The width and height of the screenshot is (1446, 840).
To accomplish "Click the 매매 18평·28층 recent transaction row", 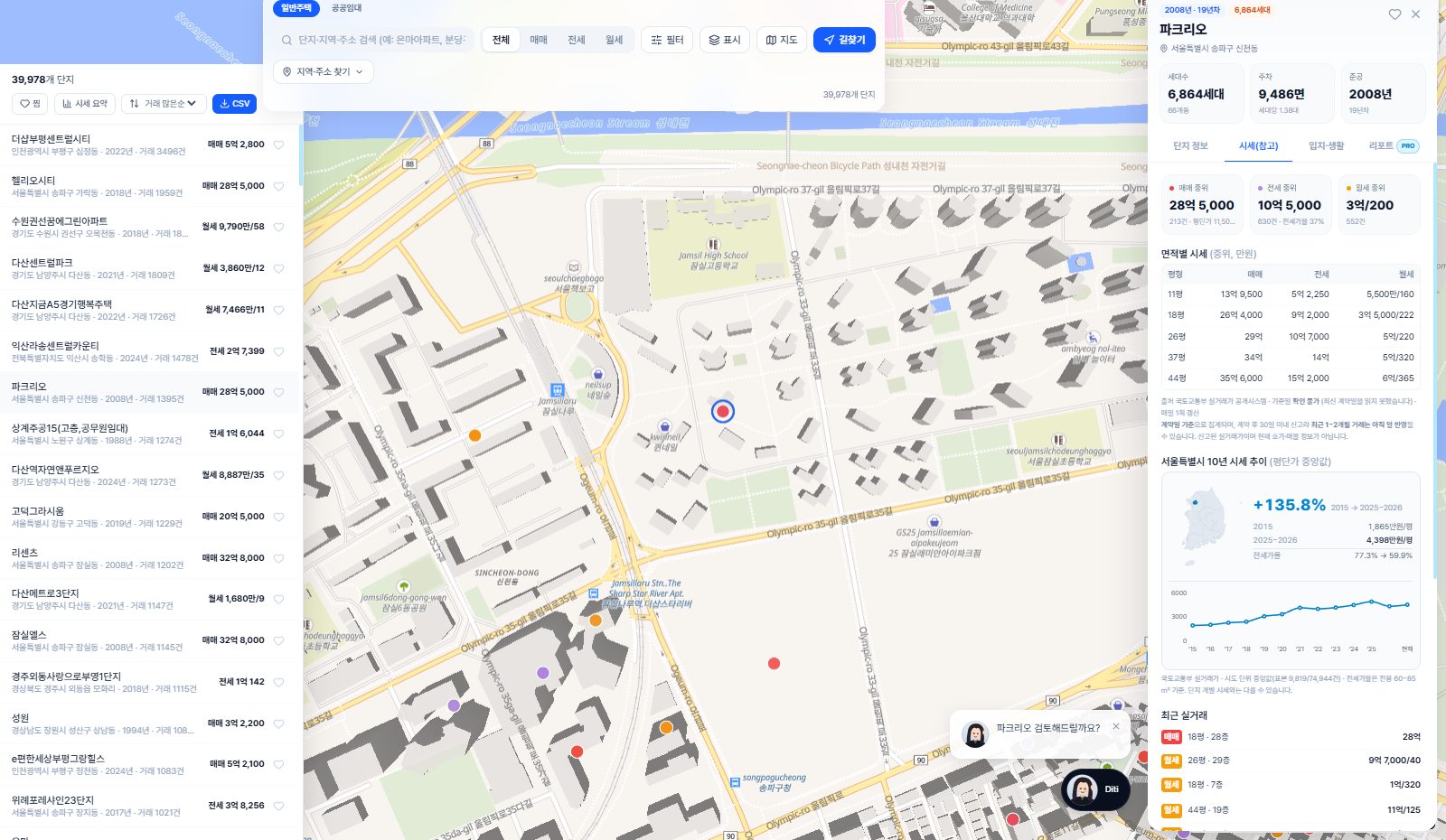I will [1291, 737].
